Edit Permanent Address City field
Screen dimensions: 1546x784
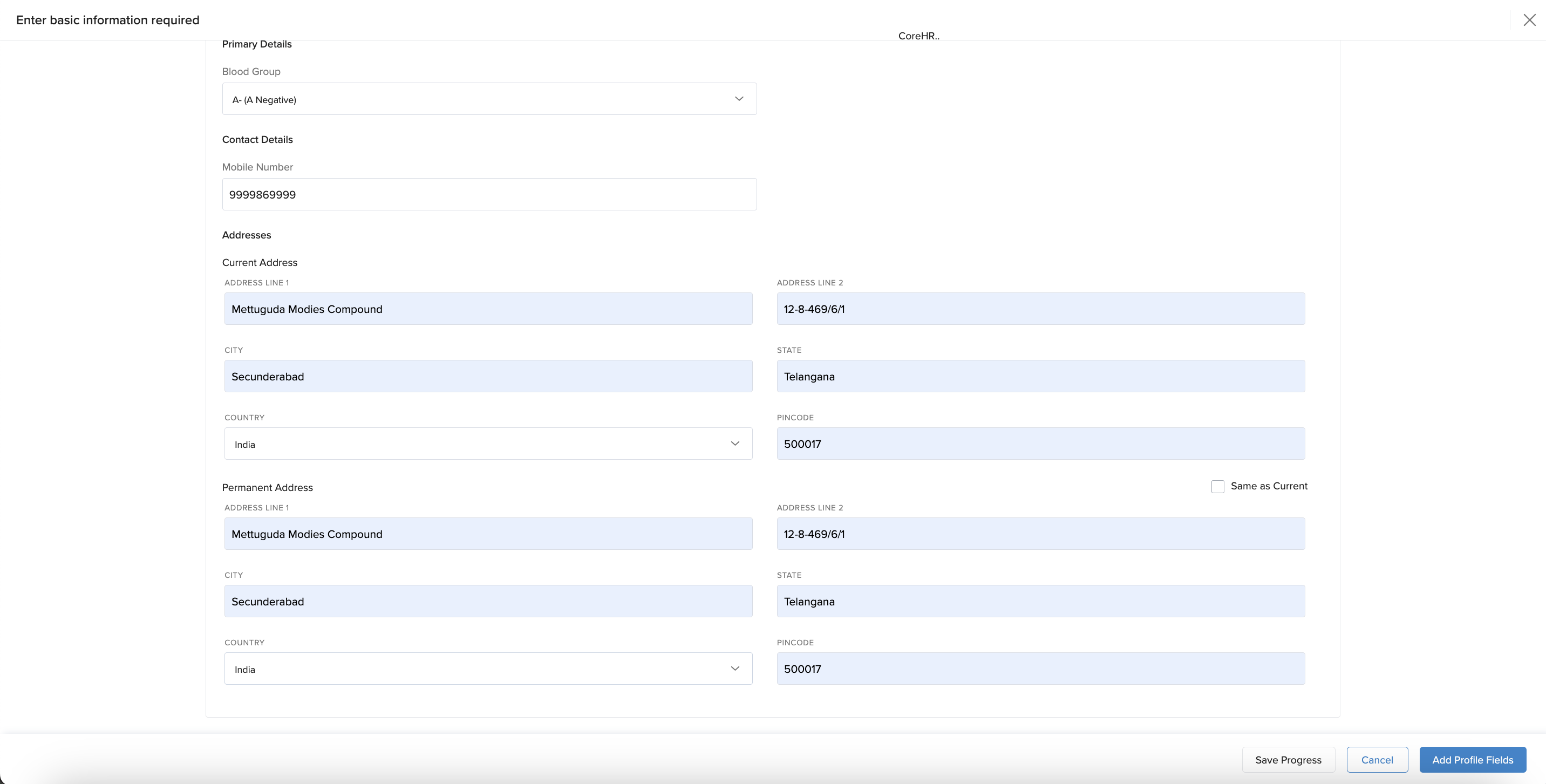pyautogui.click(x=488, y=601)
